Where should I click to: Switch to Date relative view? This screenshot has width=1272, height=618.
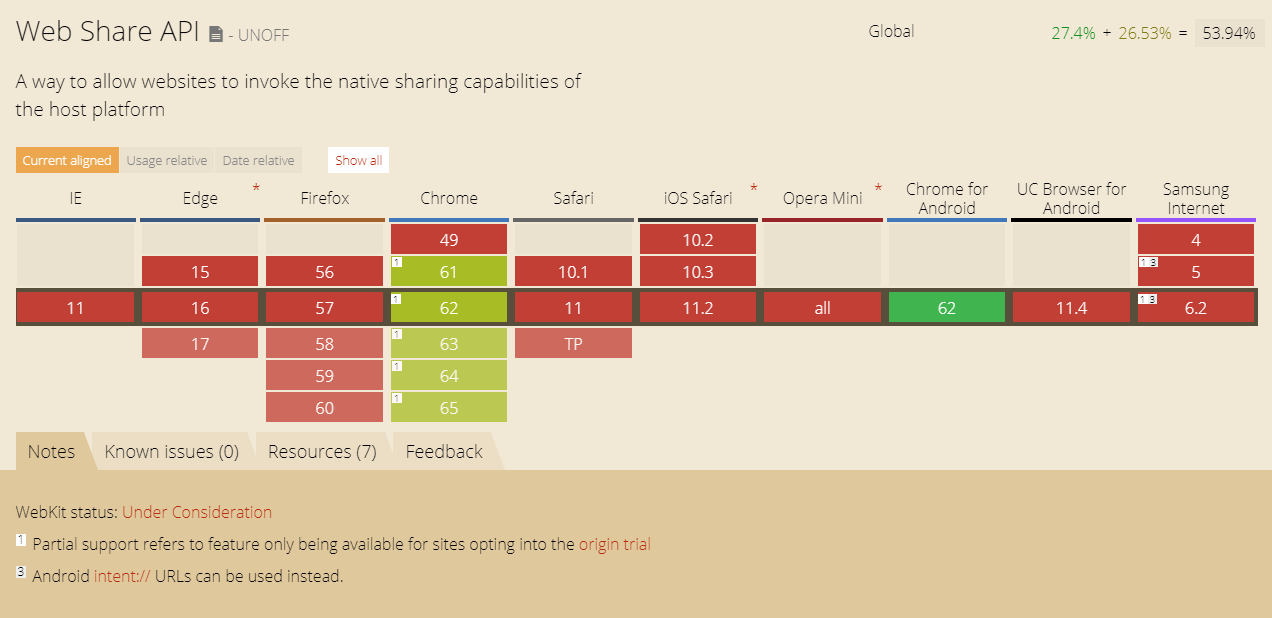click(258, 160)
